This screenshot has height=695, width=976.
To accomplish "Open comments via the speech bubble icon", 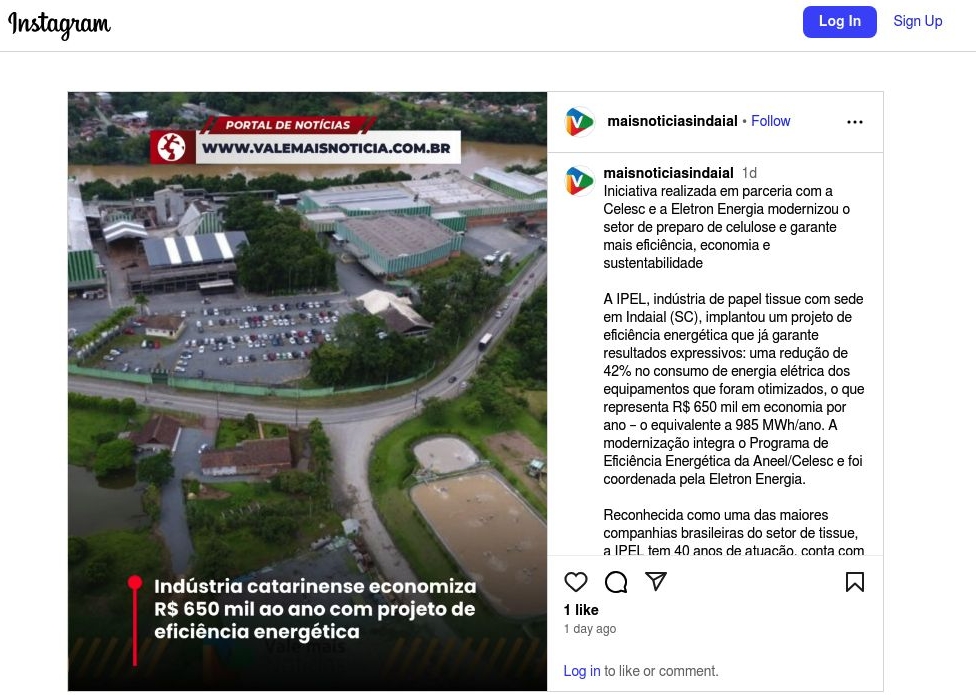I will [616, 582].
